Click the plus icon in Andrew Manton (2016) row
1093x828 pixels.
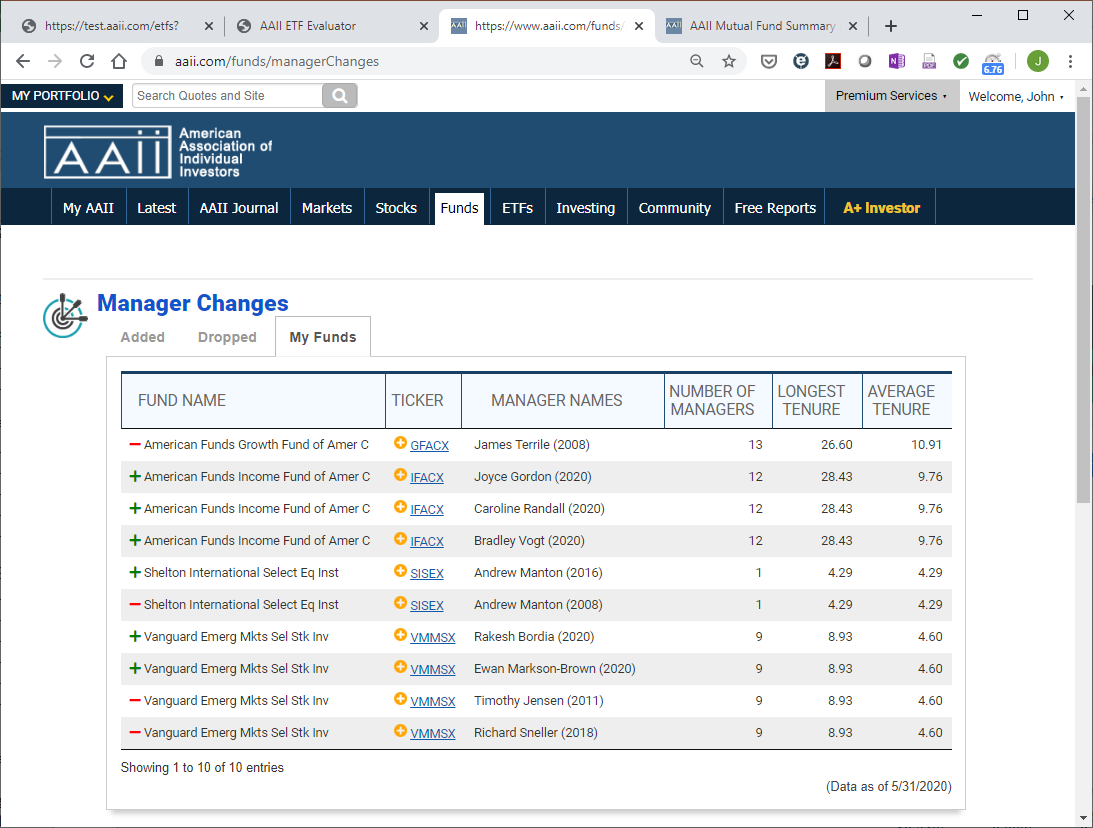point(400,571)
